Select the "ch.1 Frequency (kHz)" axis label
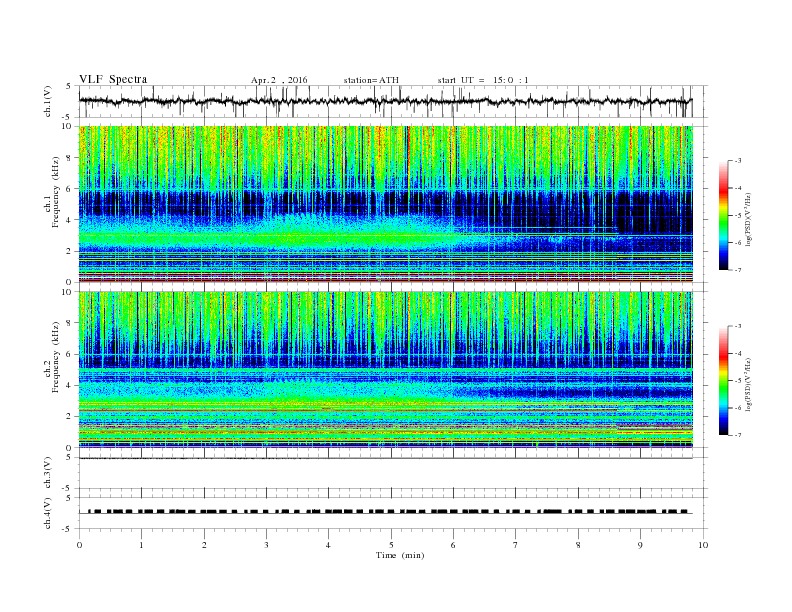The image size is (792, 612). coord(52,206)
